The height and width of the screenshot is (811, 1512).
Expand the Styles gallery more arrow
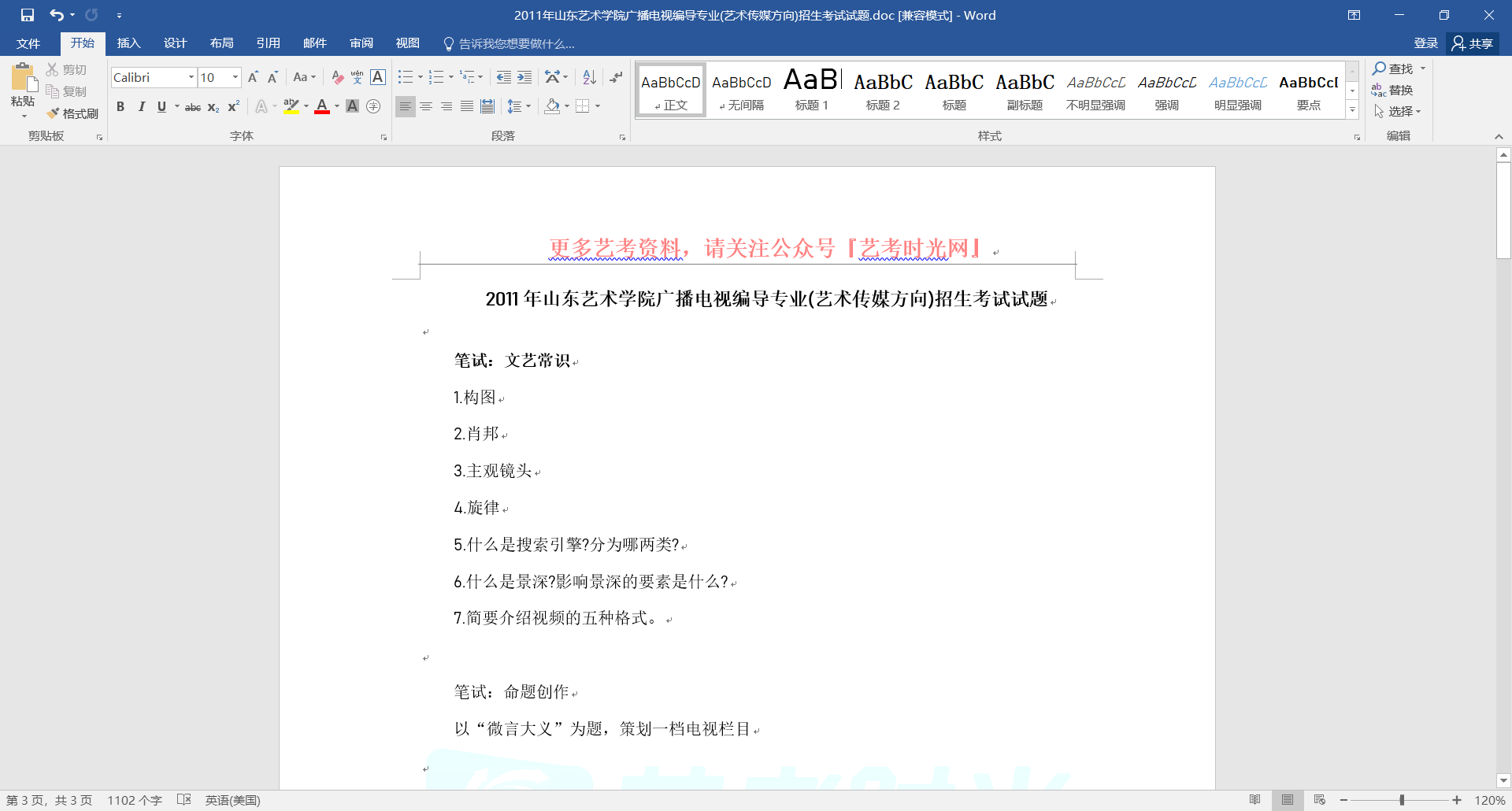point(1352,110)
